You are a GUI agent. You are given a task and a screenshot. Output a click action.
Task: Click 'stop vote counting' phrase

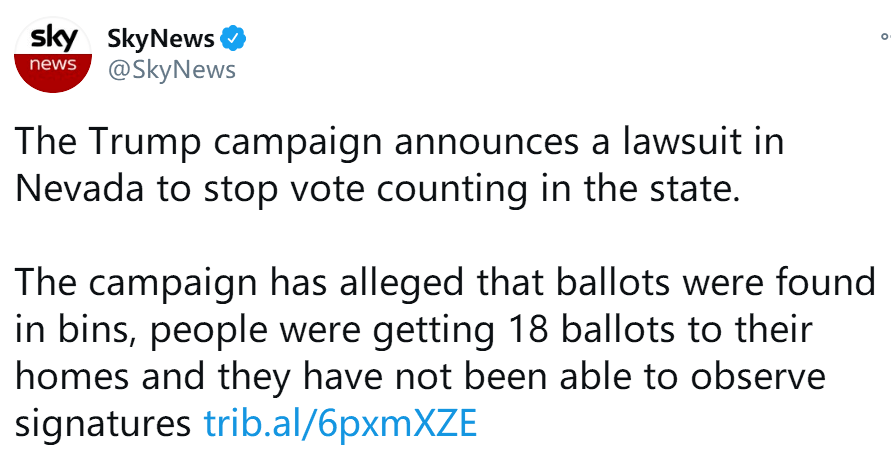click(x=365, y=190)
